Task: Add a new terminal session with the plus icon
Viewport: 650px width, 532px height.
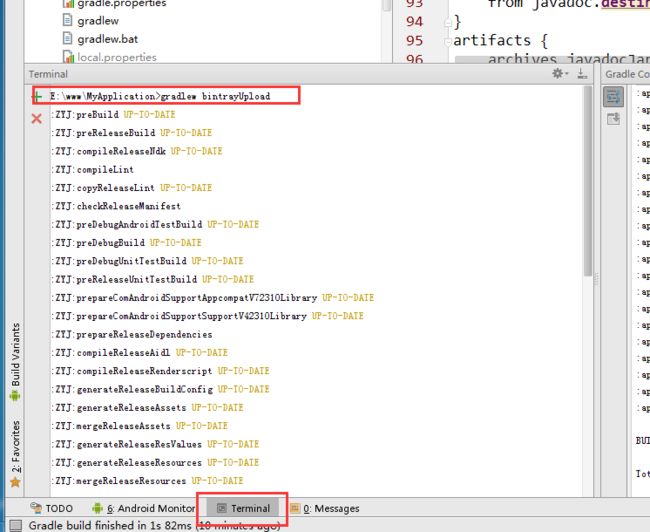Action: pyautogui.click(x=37, y=96)
